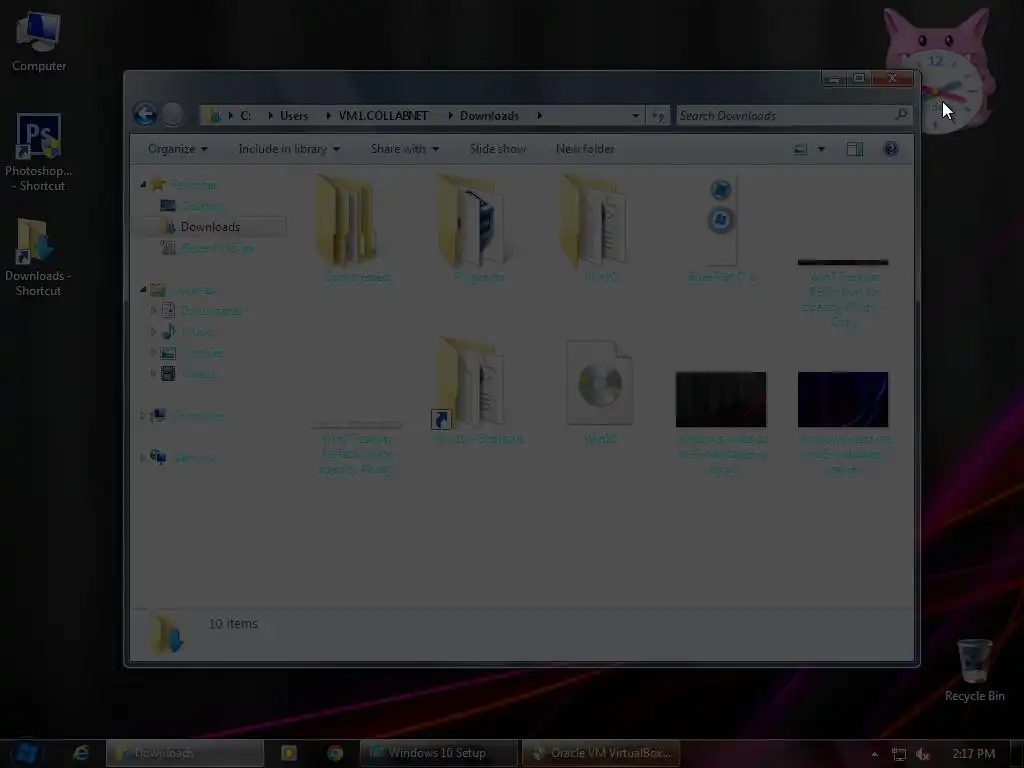1024x768 pixels.
Task: Click the Back arrow in Explorer
Action: click(145, 114)
